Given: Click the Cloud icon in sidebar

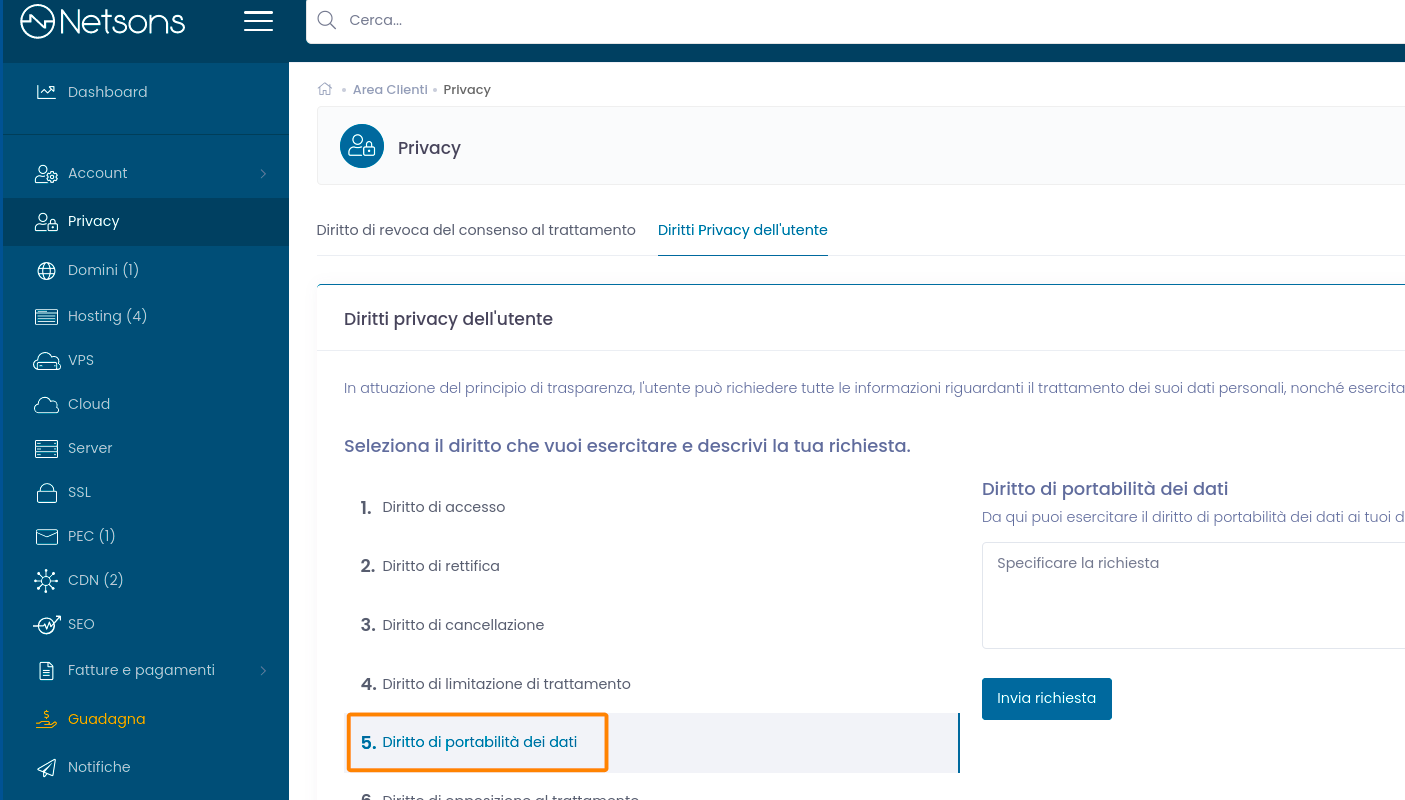Looking at the screenshot, I should coord(46,405).
